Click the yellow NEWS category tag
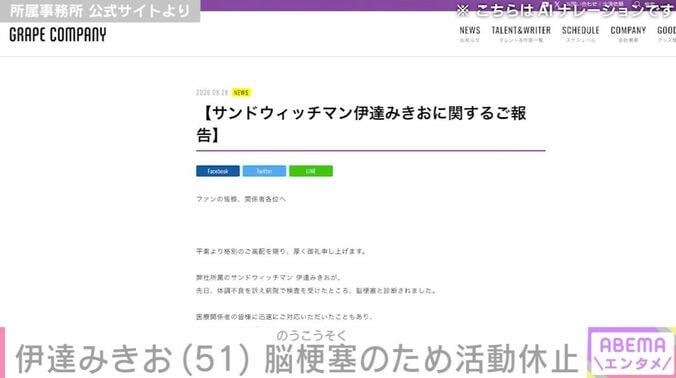Viewport: 676px width, 378px height. tap(241, 93)
